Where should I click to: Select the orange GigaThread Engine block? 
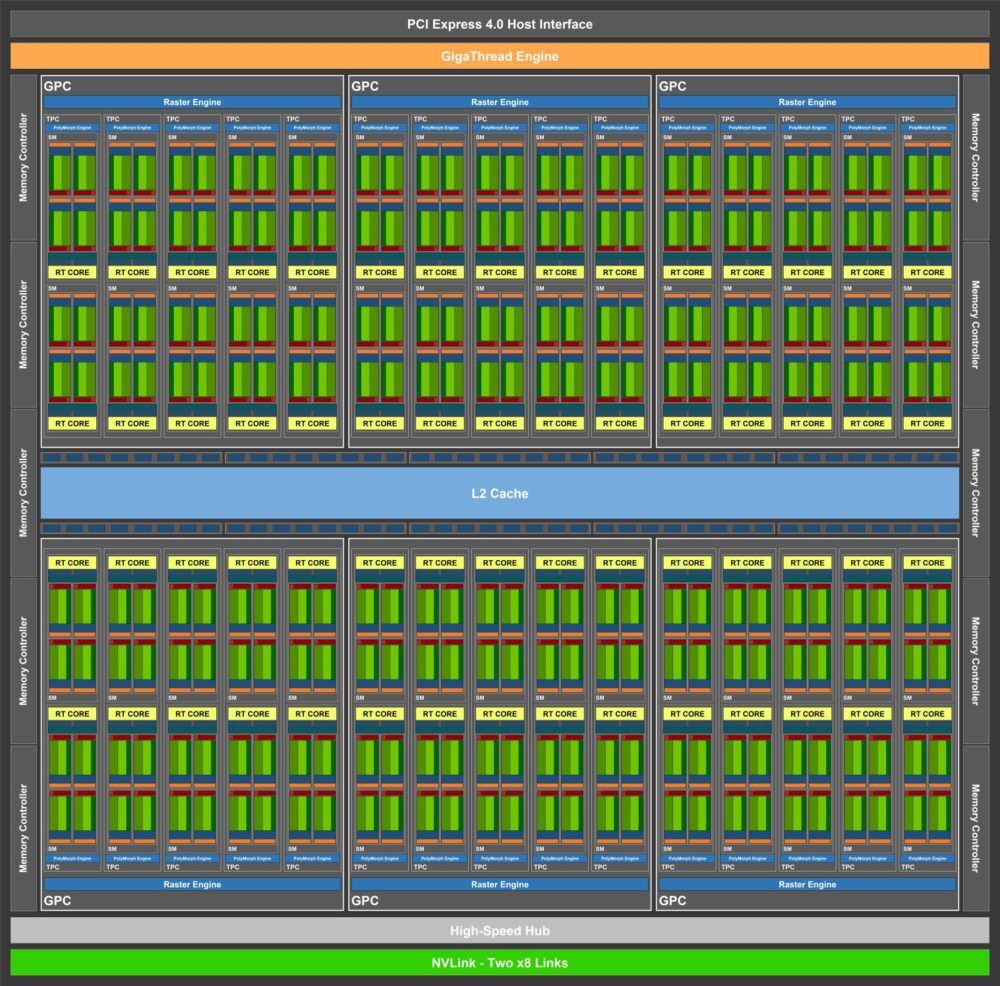tap(499, 56)
